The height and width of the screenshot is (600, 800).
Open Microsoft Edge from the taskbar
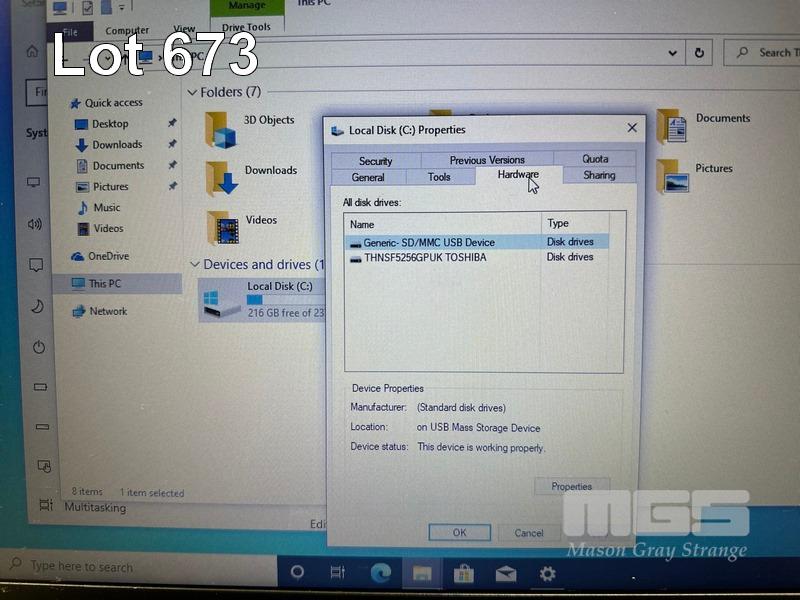[x=381, y=573]
